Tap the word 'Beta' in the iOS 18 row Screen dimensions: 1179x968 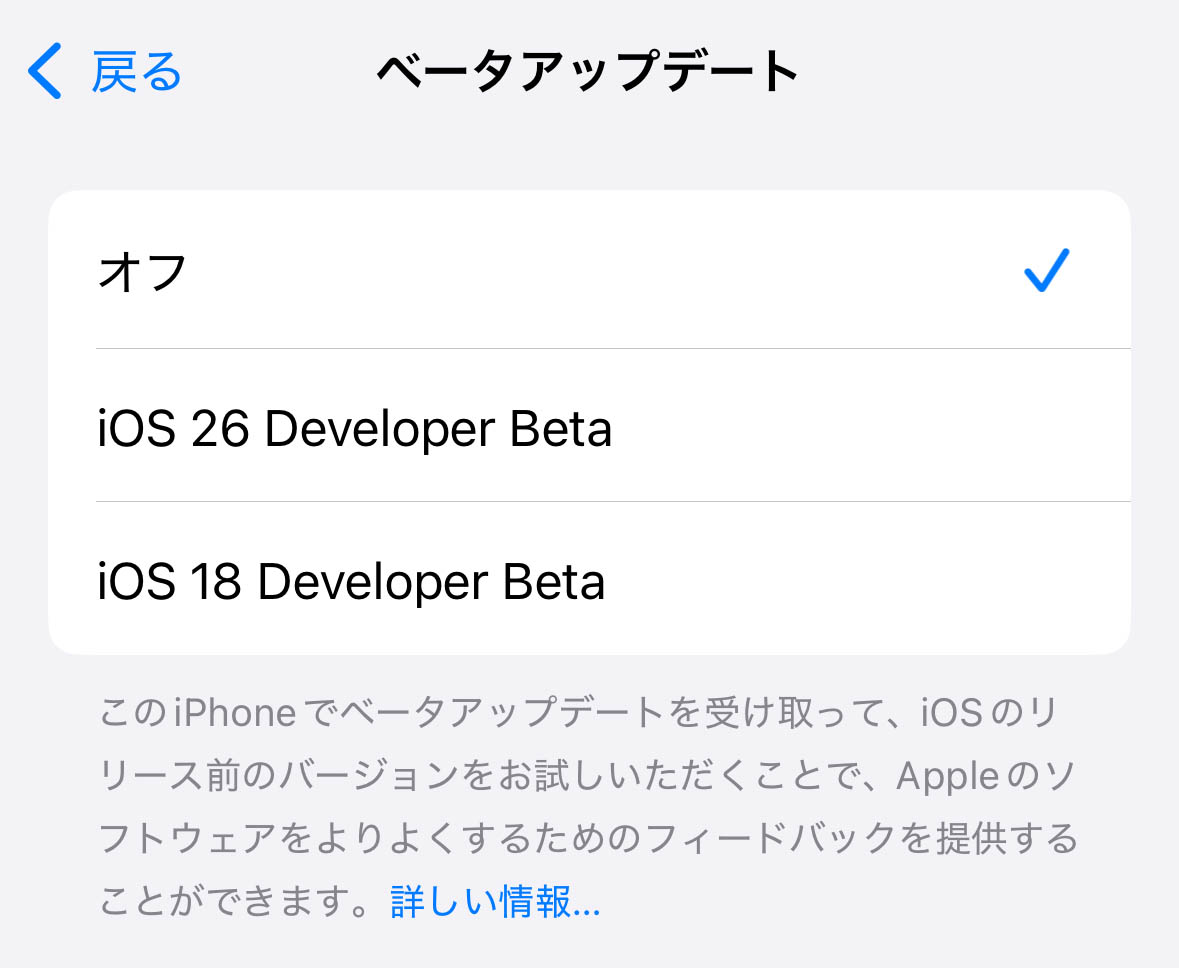[555, 582]
